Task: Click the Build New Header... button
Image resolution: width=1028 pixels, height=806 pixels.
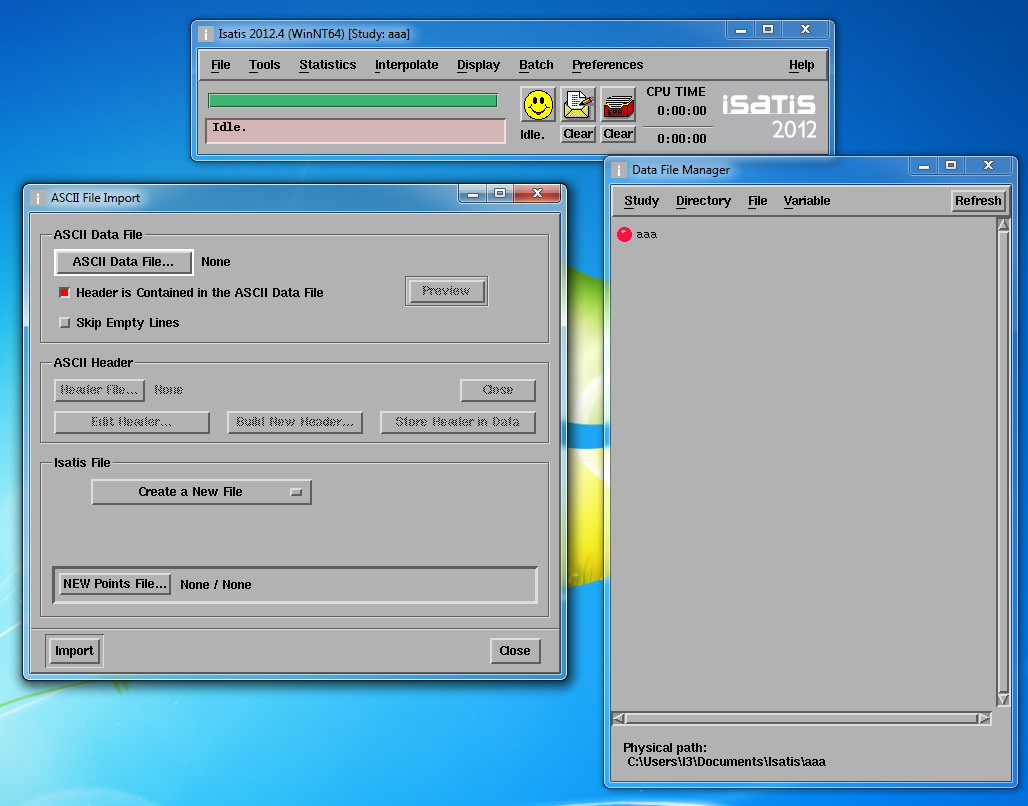Action: [x=294, y=422]
